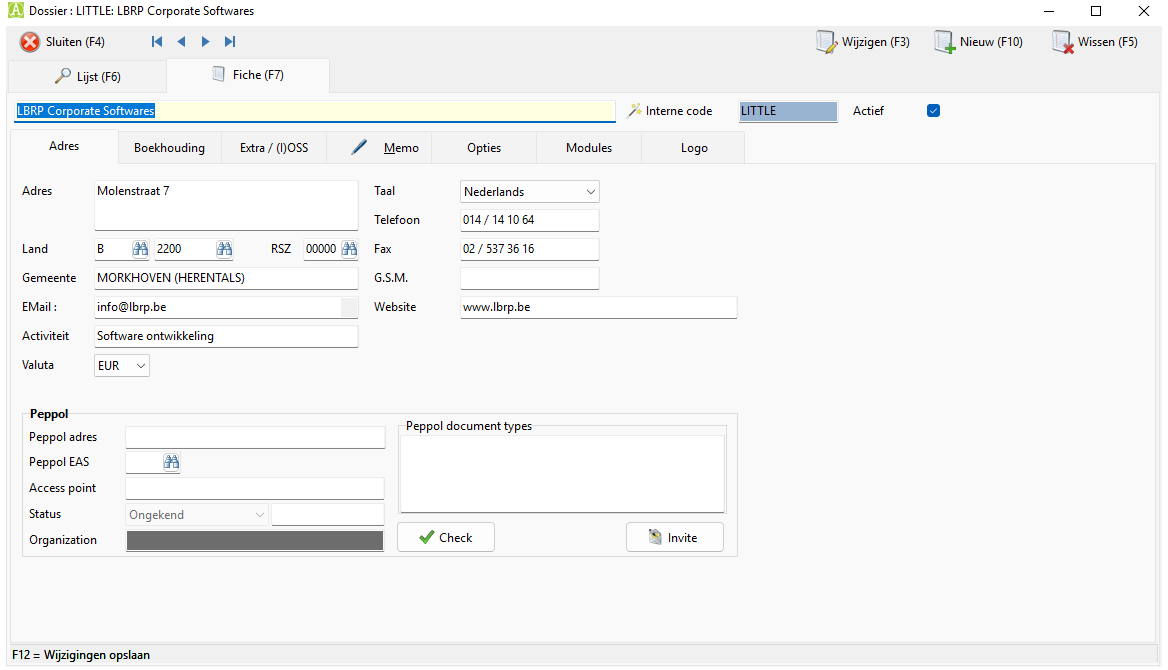The height and width of the screenshot is (670, 1168).
Task: Click the dark Organization color field
Action: [255, 540]
